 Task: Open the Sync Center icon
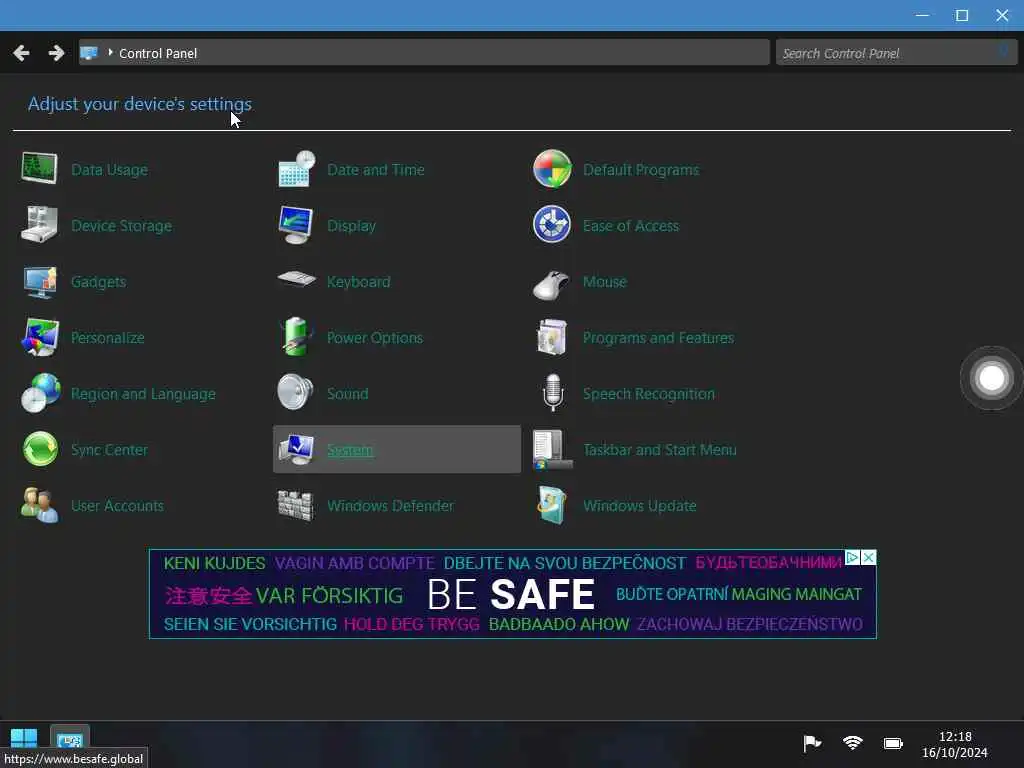(x=40, y=449)
